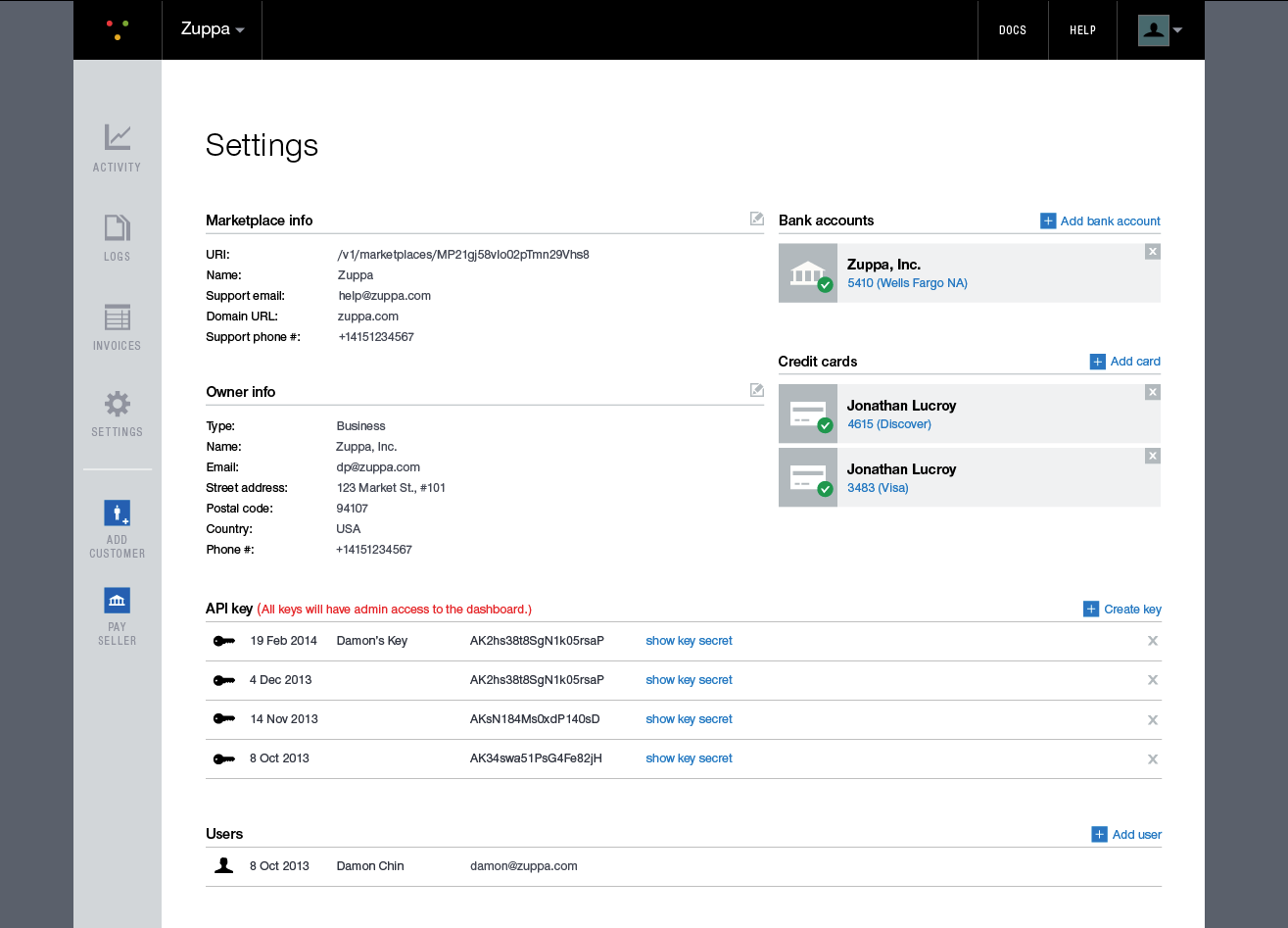The height and width of the screenshot is (928, 1288).
Task: Click the user icon beside Damon Chin
Action: [224, 865]
